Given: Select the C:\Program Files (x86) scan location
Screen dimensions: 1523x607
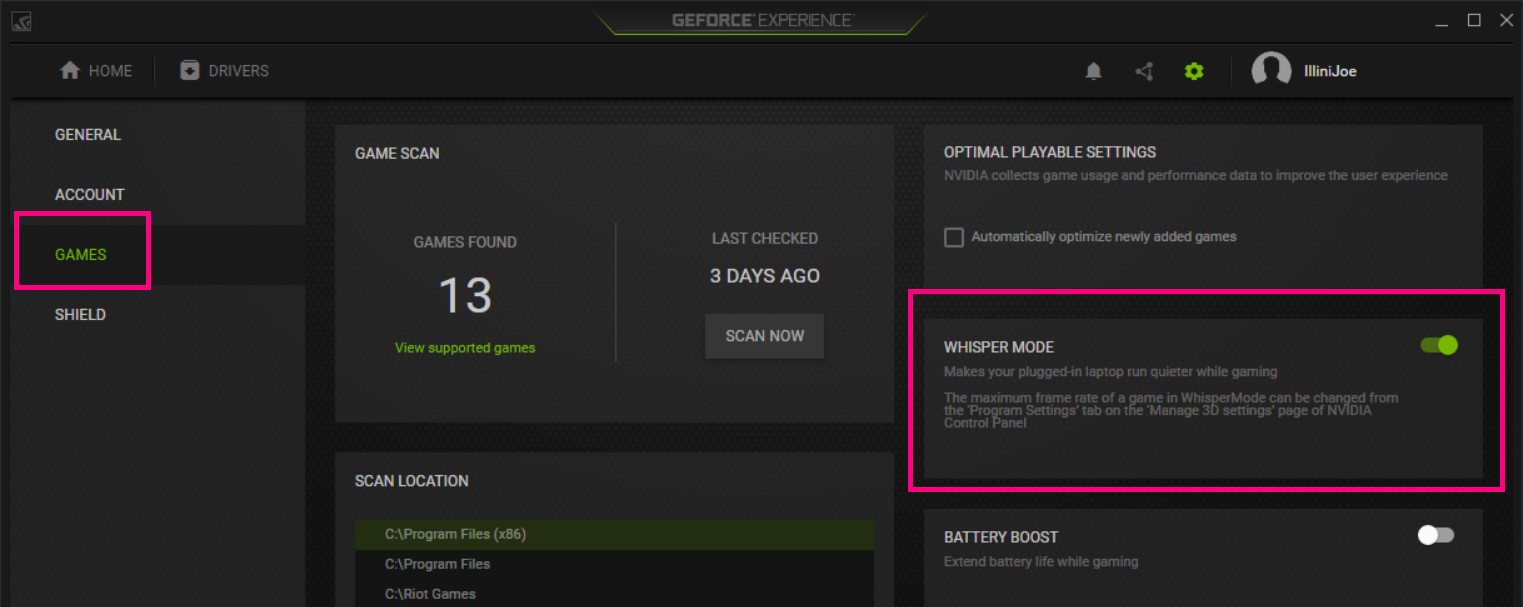Looking at the screenshot, I should [x=455, y=534].
